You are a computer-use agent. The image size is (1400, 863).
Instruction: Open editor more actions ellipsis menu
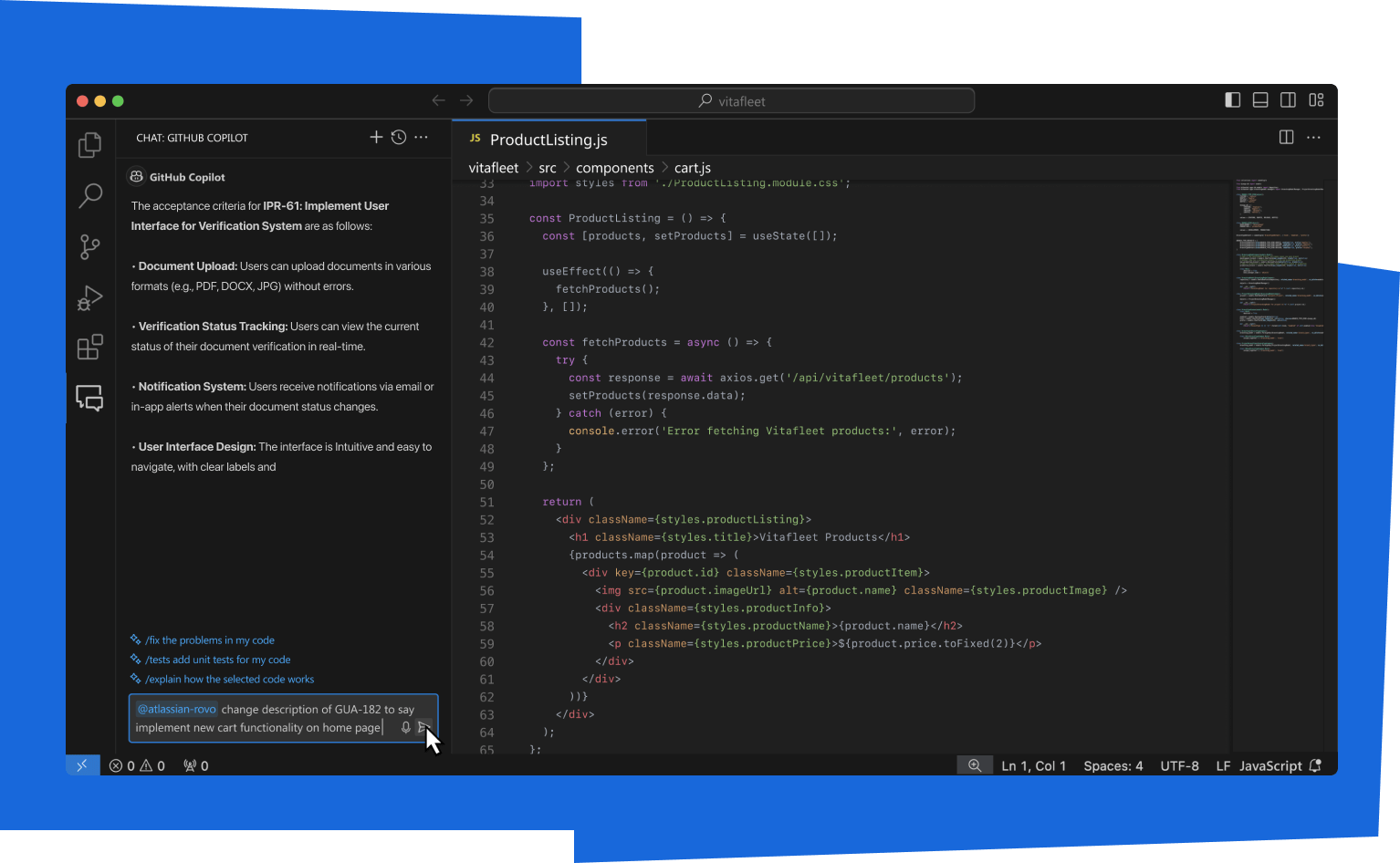1313,137
